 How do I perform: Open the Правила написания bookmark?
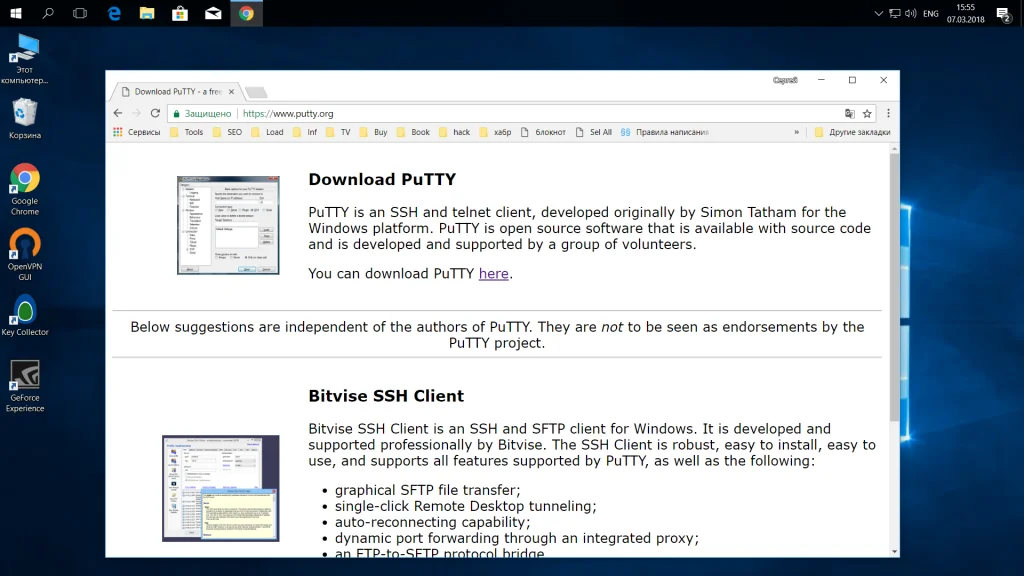[665, 132]
